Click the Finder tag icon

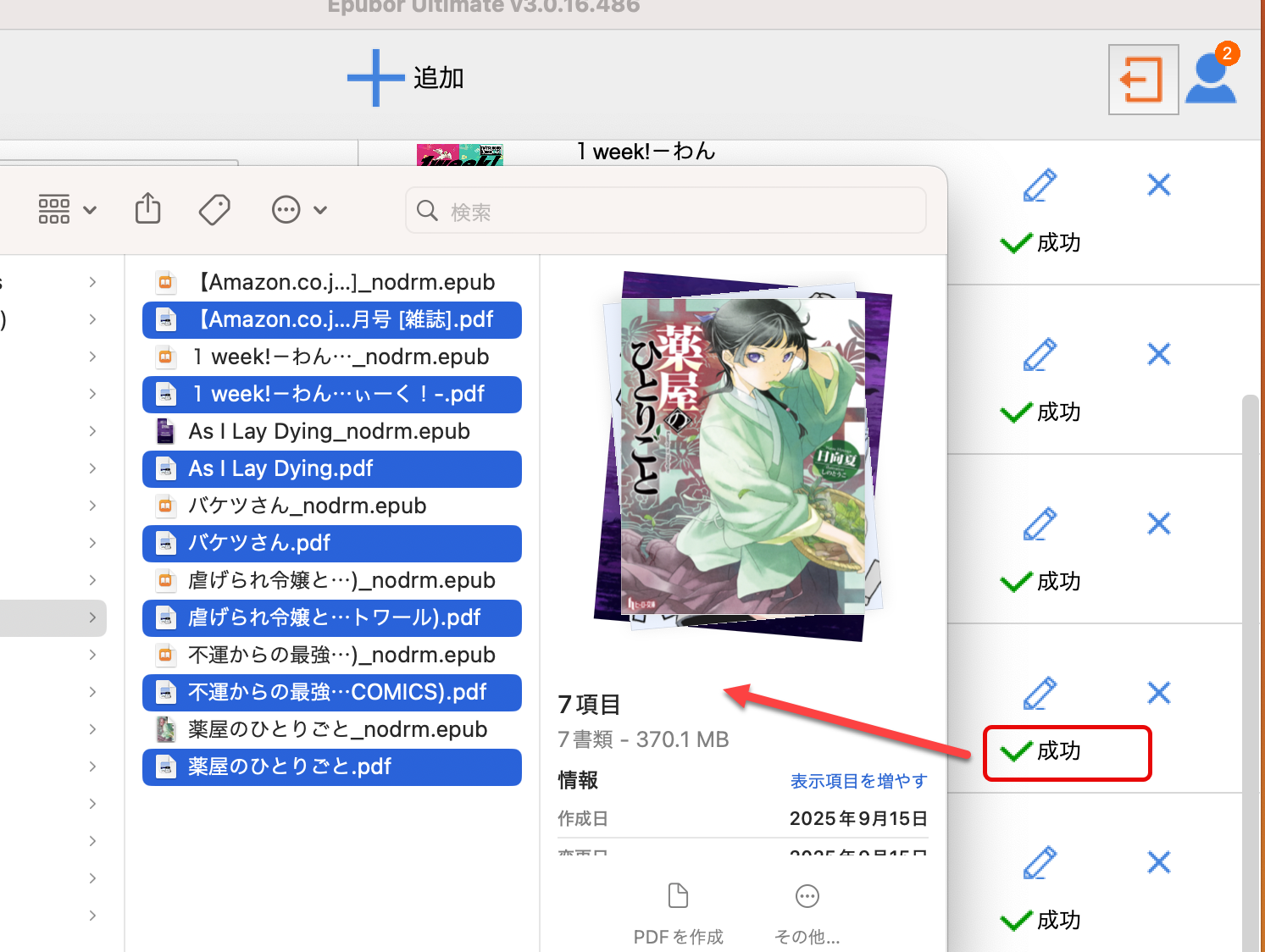click(x=214, y=209)
